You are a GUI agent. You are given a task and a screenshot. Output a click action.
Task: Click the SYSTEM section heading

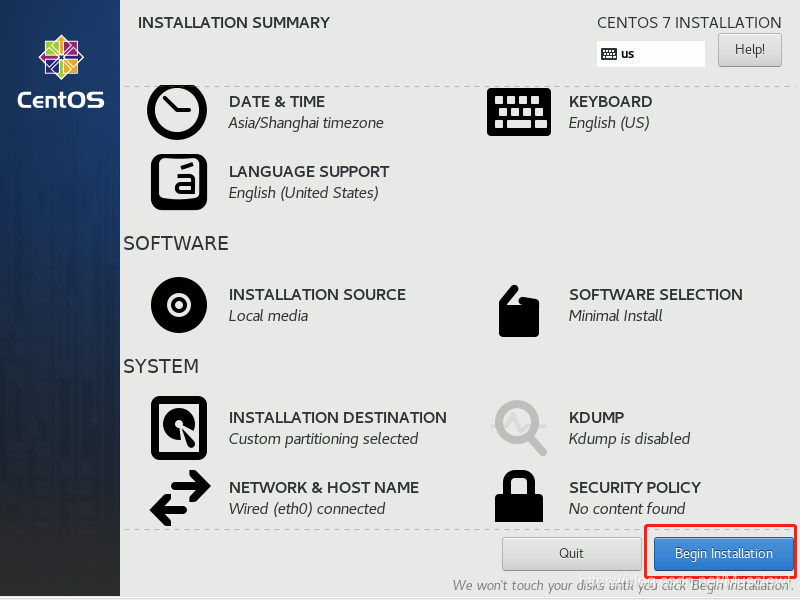point(161,366)
